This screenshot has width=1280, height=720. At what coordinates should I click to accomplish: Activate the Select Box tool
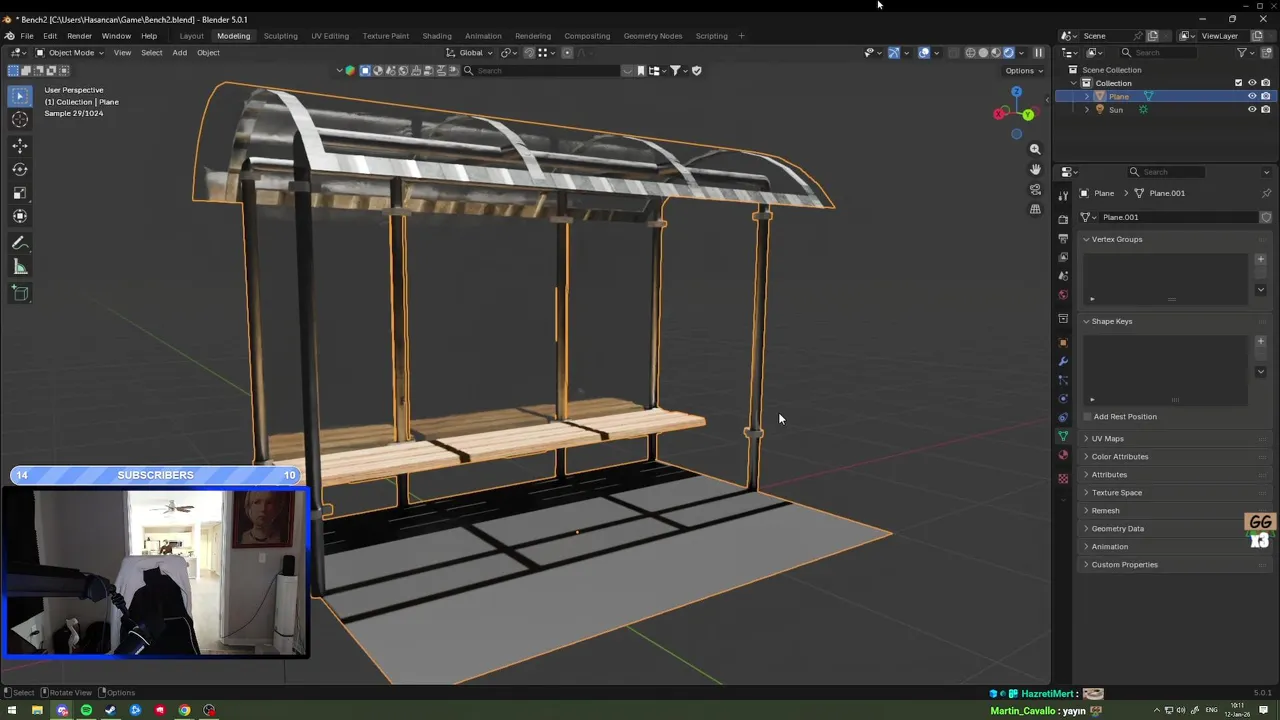tap(20, 96)
